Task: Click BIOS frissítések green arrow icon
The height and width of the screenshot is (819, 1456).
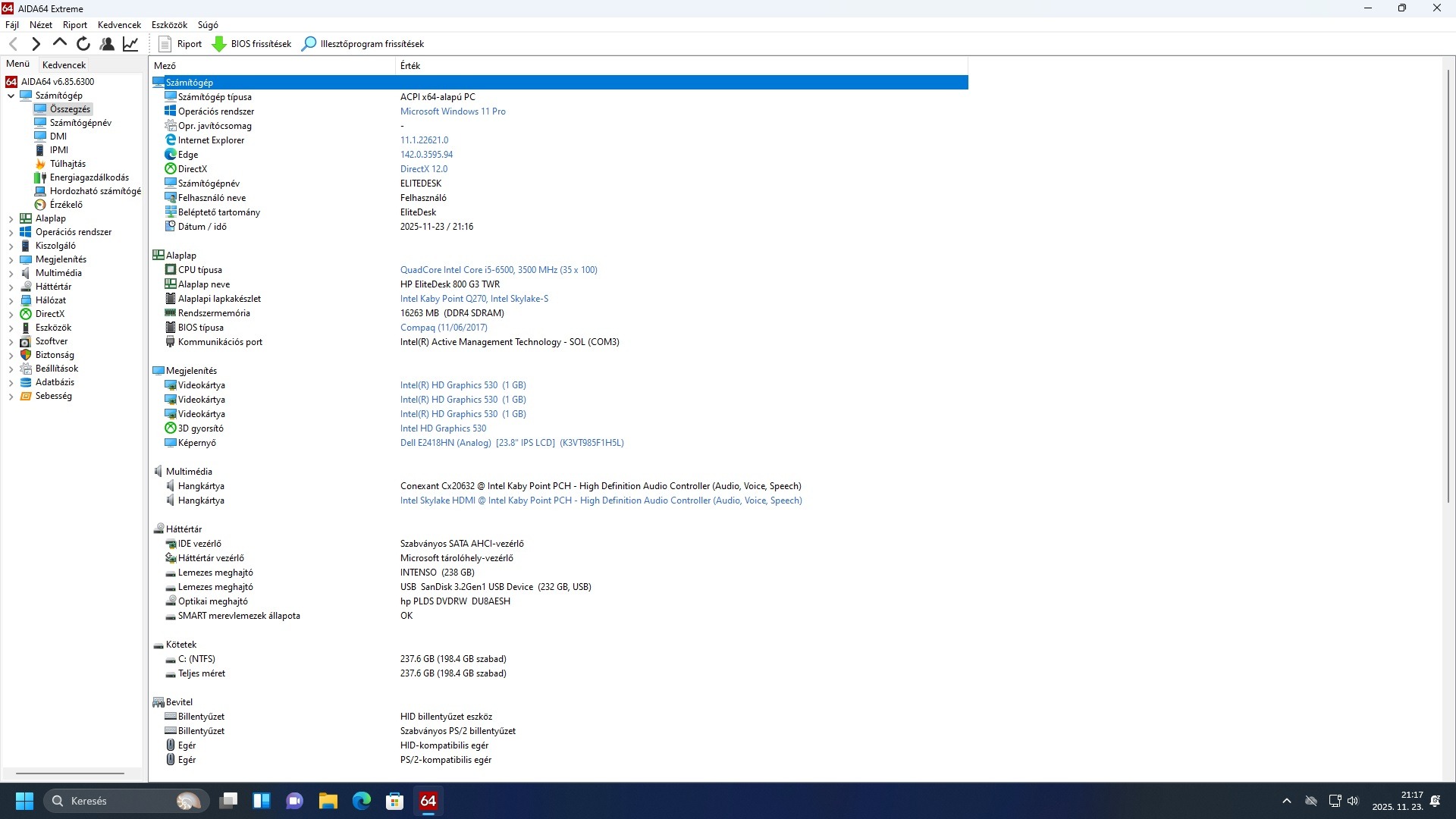Action: point(219,44)
